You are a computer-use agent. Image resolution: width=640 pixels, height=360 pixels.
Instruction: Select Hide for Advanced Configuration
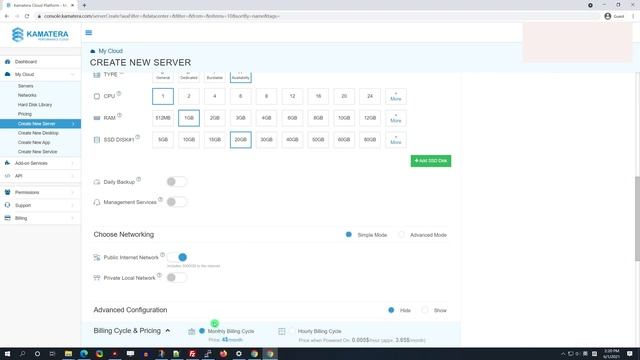tap(391, 310)
